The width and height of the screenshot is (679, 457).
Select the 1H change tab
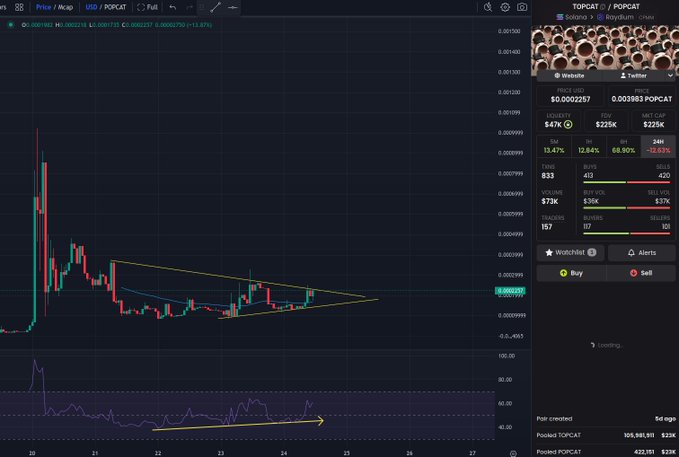coord(588,146)
